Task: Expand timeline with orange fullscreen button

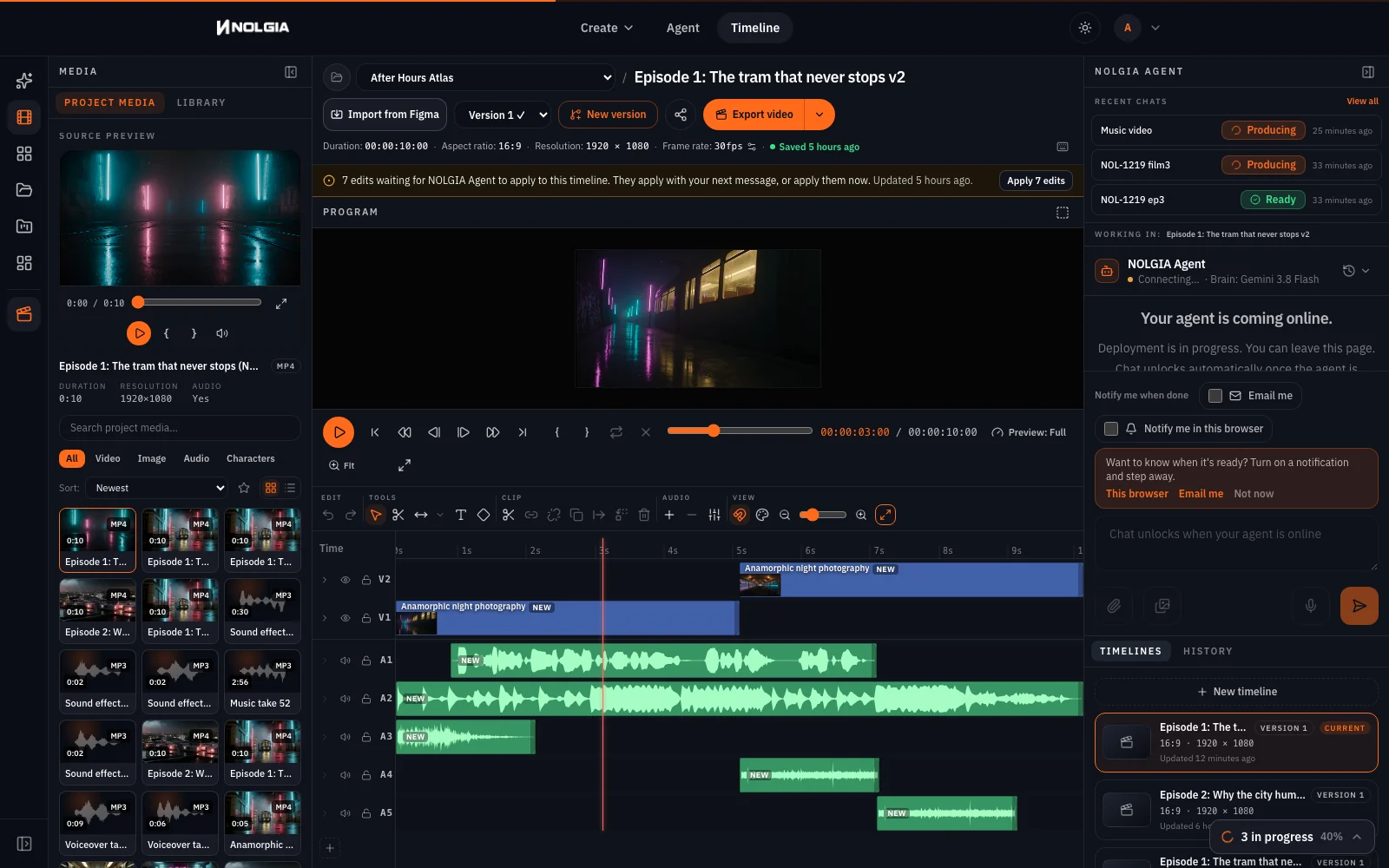Action: coord(885,515)
